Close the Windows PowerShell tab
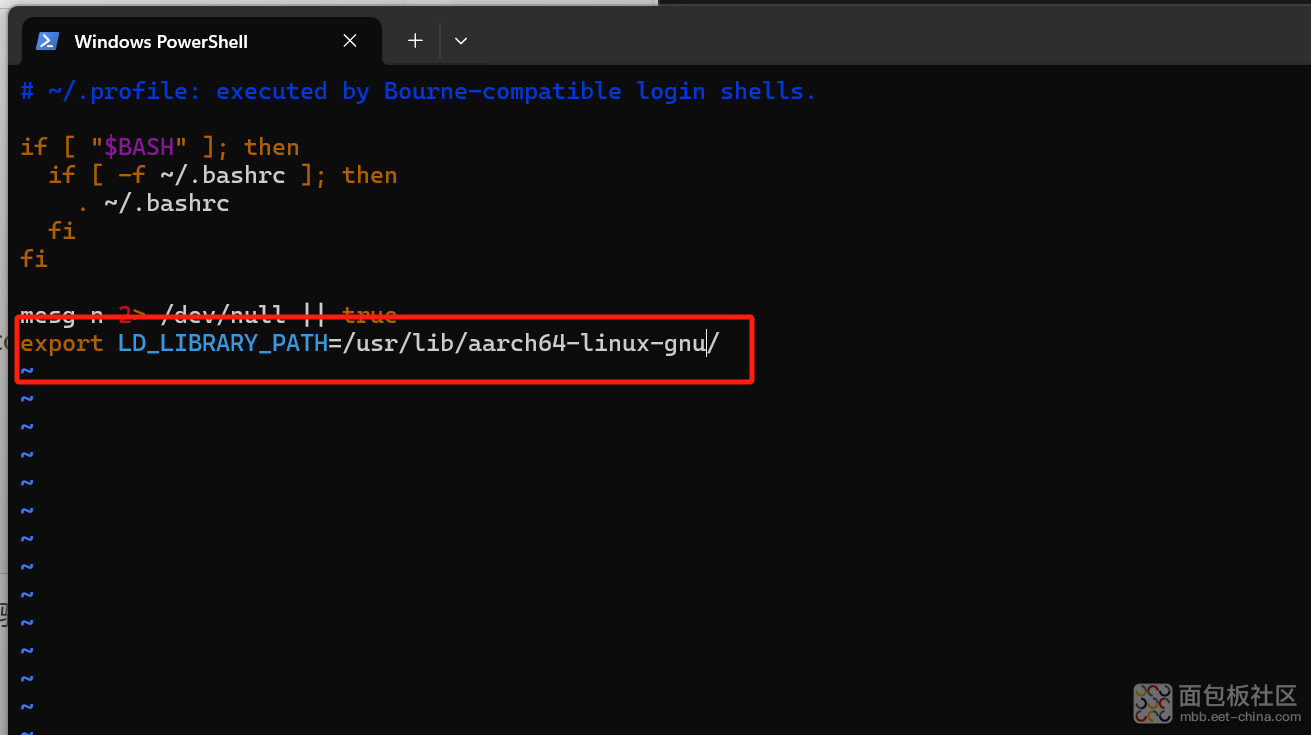The image size is (1311, 735). [x=350, y=41]
